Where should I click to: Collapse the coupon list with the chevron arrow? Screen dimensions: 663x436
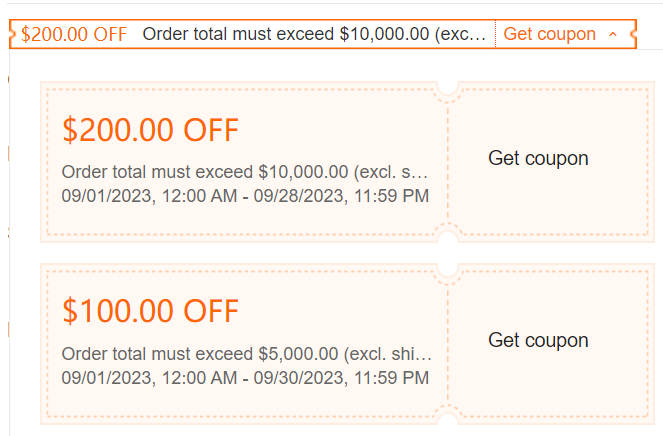(x=613, y=35)
